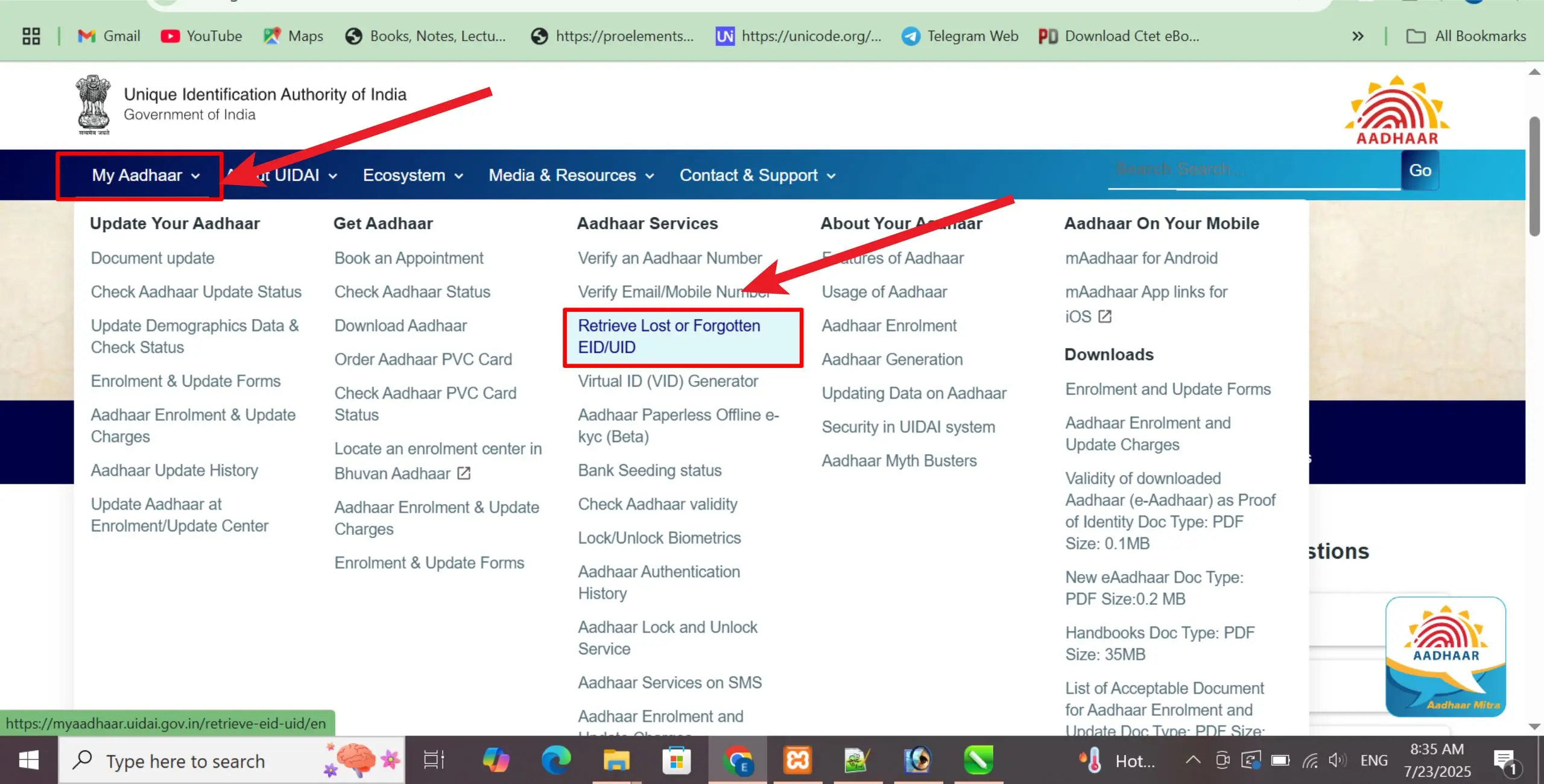The height and width of the screenshot is (784, 1544).
Task: Select Aadhaar Authentication History
Action: (659, 583)
